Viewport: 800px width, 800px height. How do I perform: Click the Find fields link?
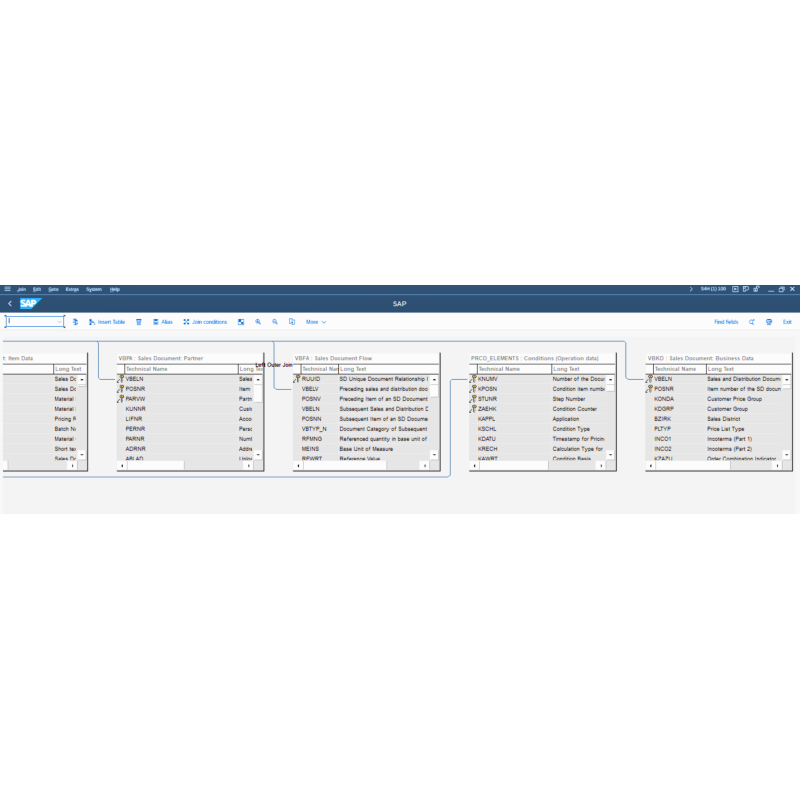(726, 321)
